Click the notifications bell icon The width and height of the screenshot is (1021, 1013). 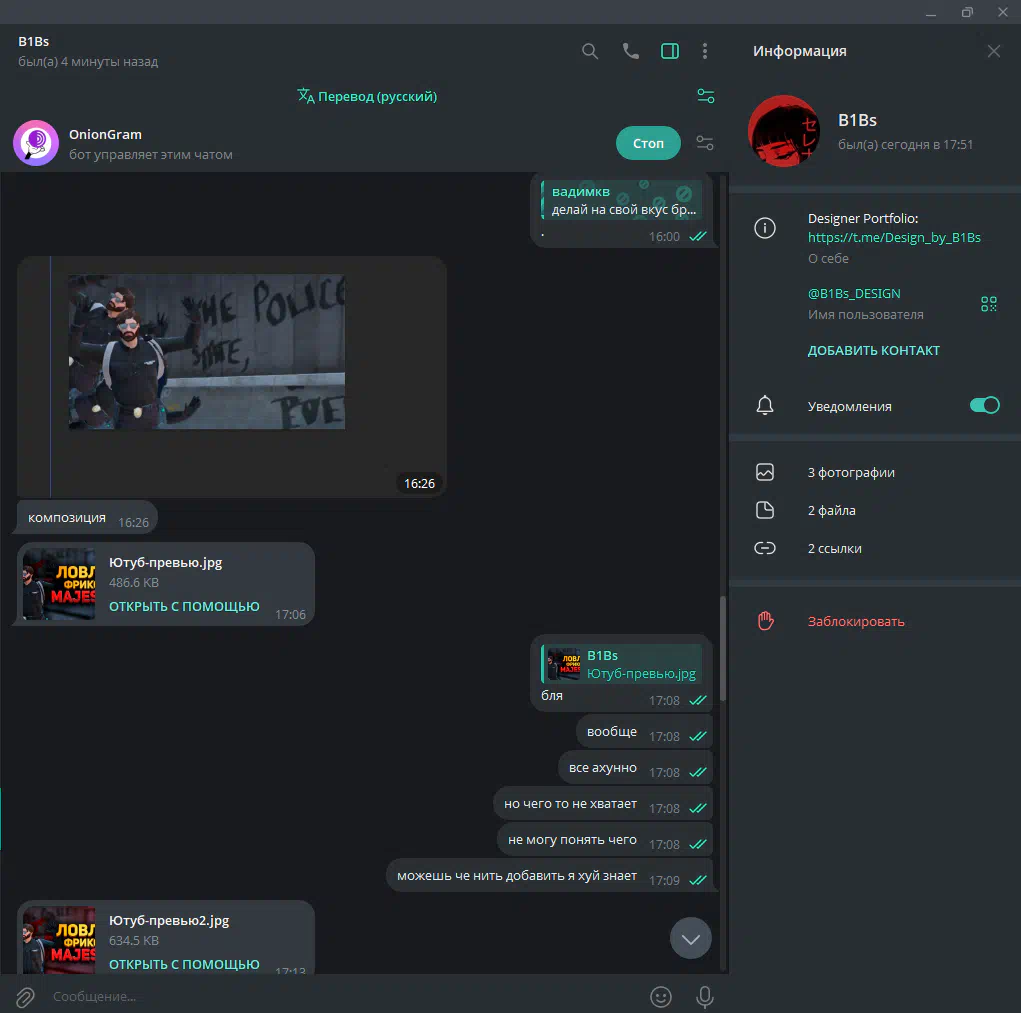click(x=764, y=406)
